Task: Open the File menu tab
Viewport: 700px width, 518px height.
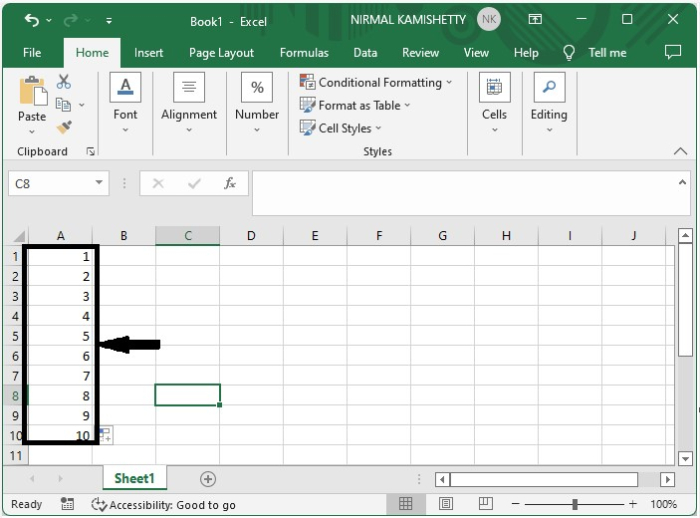Action: [32, 53]
